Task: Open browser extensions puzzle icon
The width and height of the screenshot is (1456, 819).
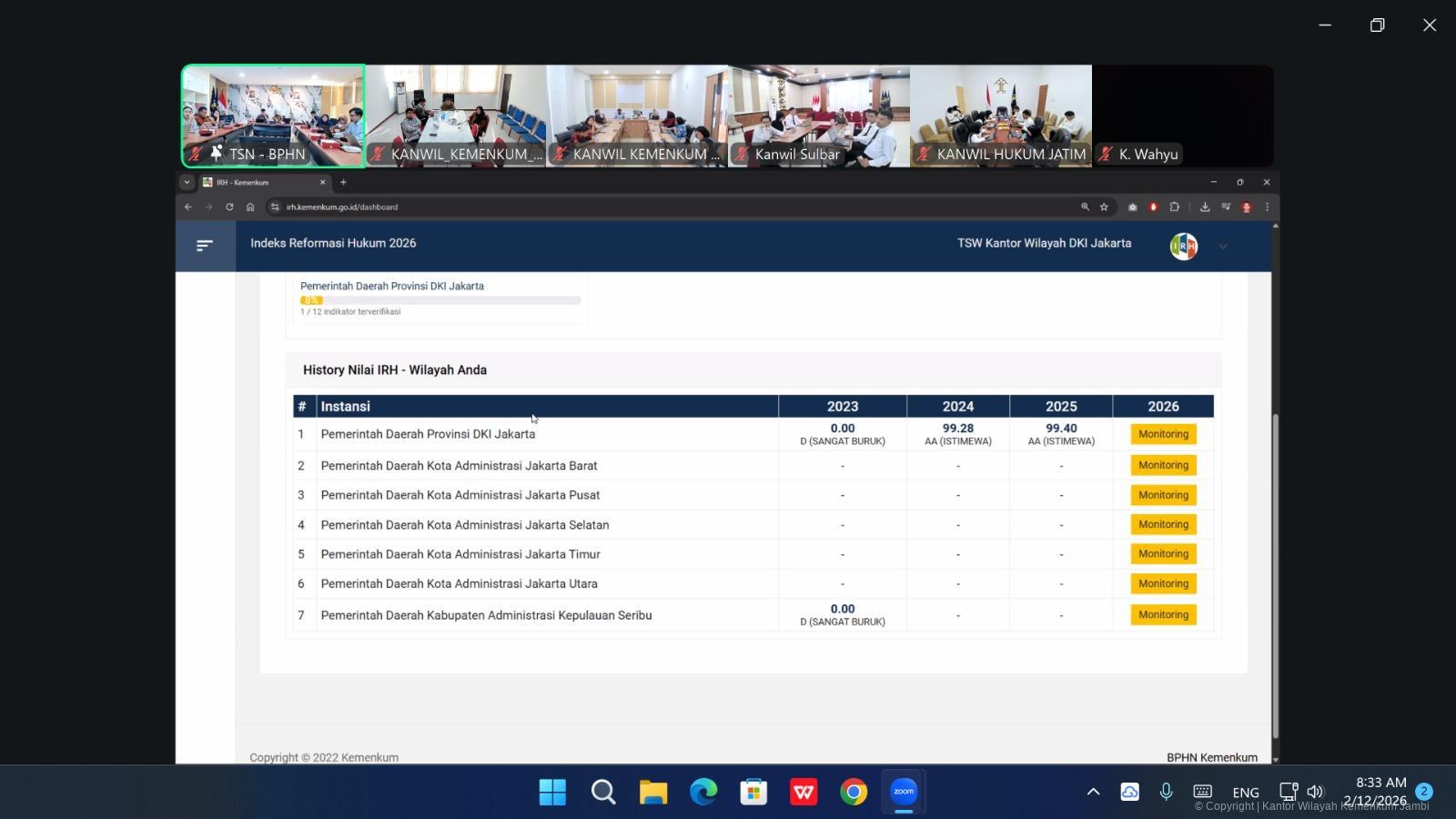Action: pyautogui.click(x=1174, y=207)
